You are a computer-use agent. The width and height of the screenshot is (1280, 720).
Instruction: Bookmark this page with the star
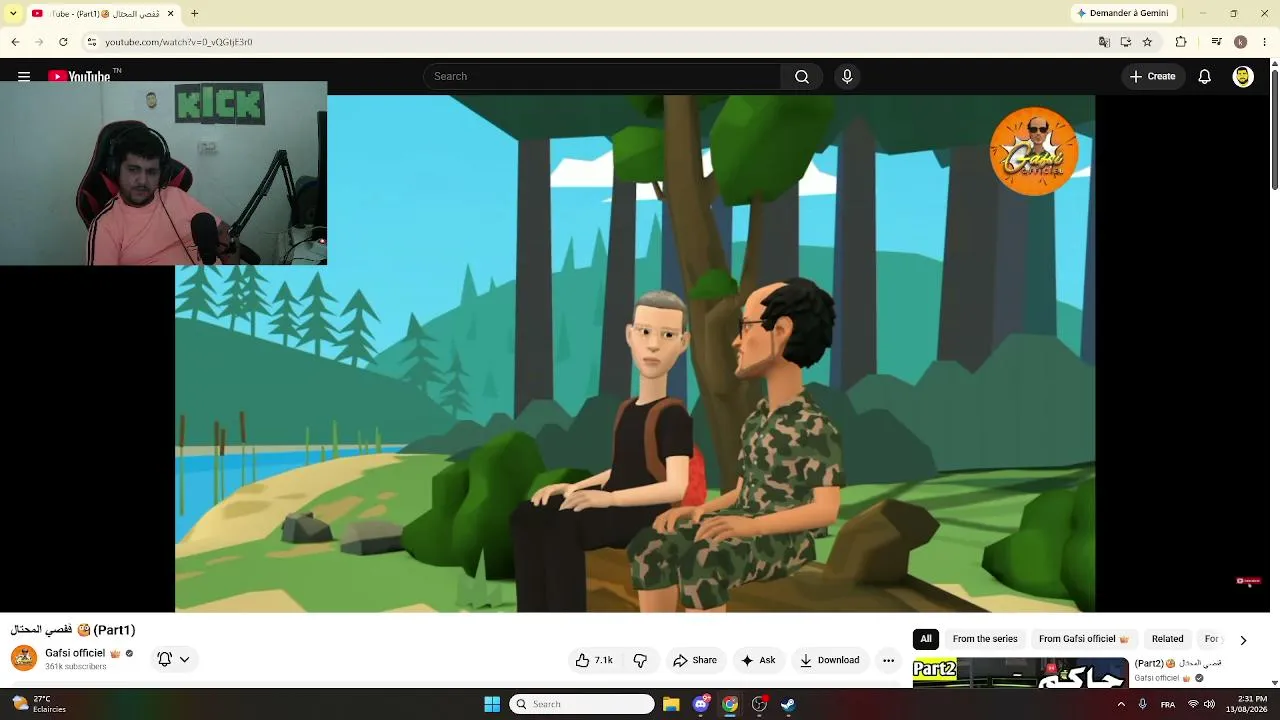[x=1147, y=42]
